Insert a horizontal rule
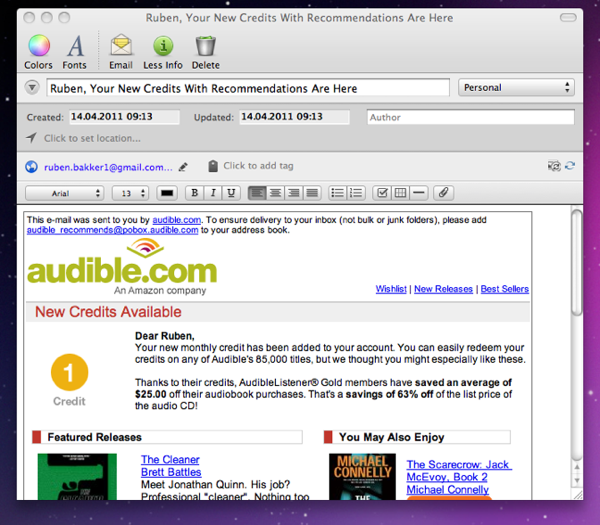 (419, 193)
